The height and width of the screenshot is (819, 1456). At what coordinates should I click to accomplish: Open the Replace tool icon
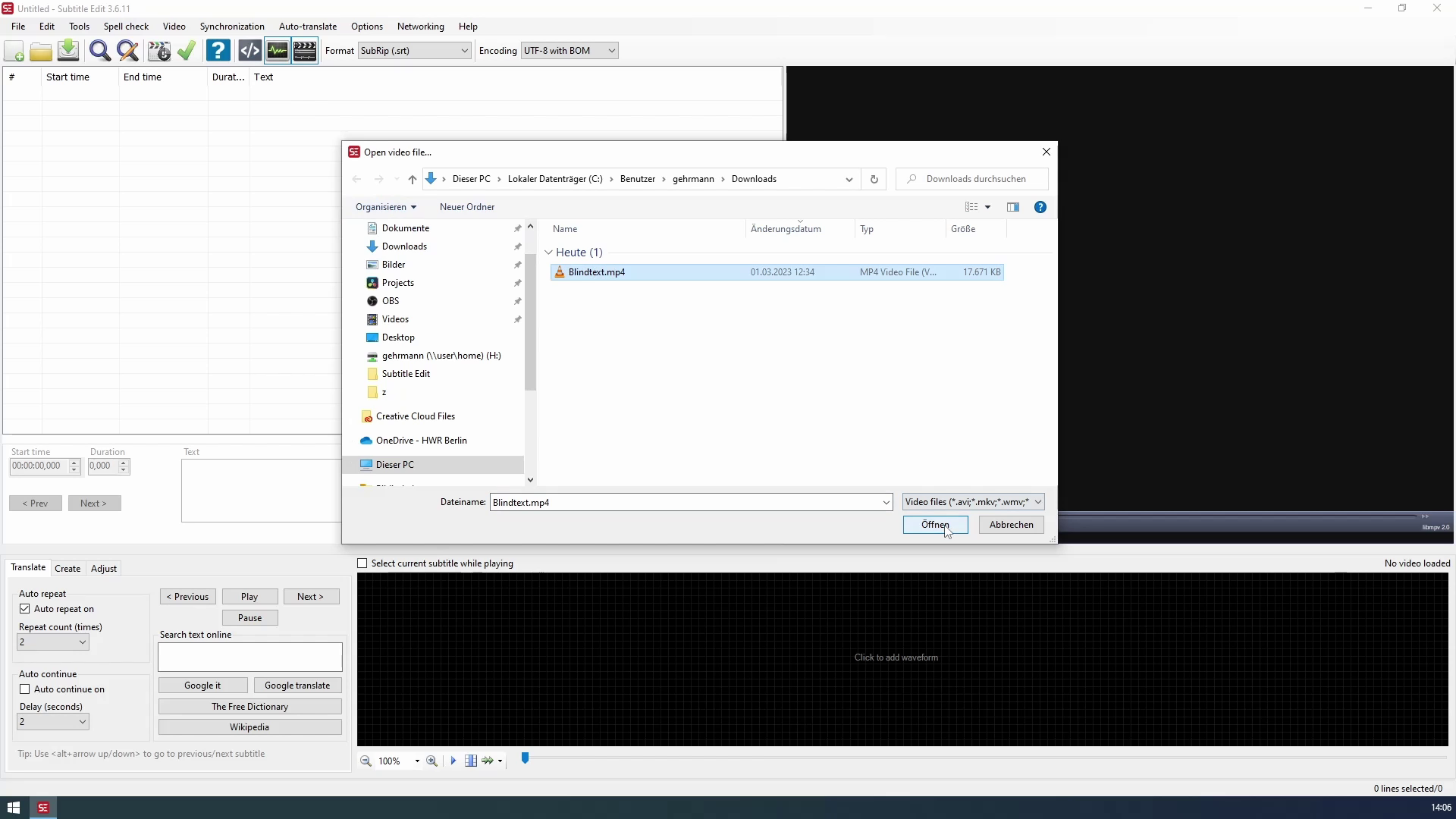point(127,51)
